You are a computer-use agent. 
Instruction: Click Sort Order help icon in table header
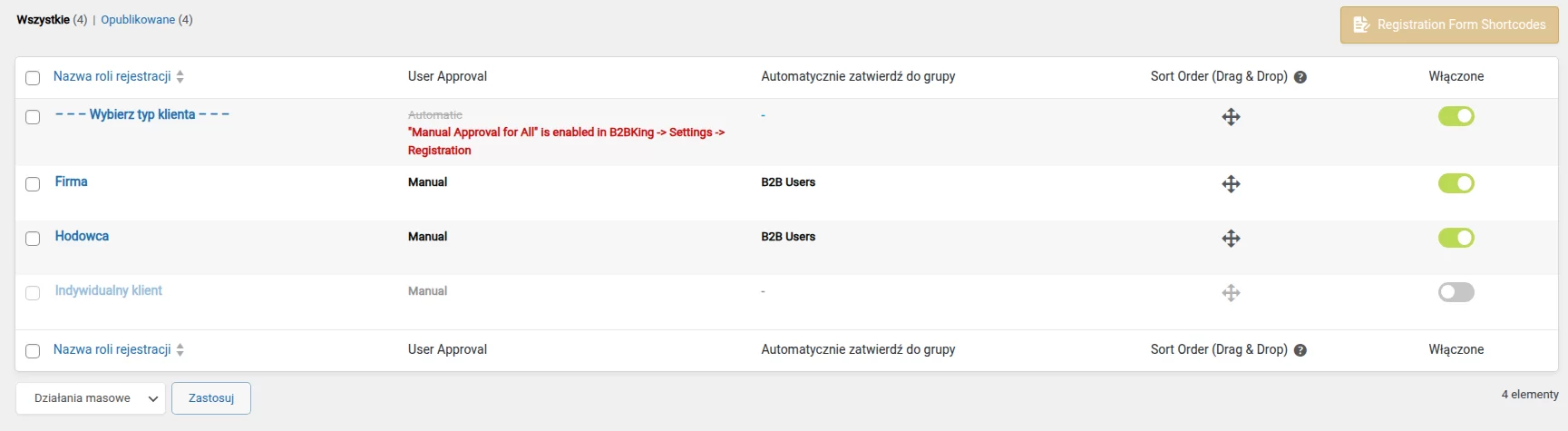click(x=1300, y=77)
